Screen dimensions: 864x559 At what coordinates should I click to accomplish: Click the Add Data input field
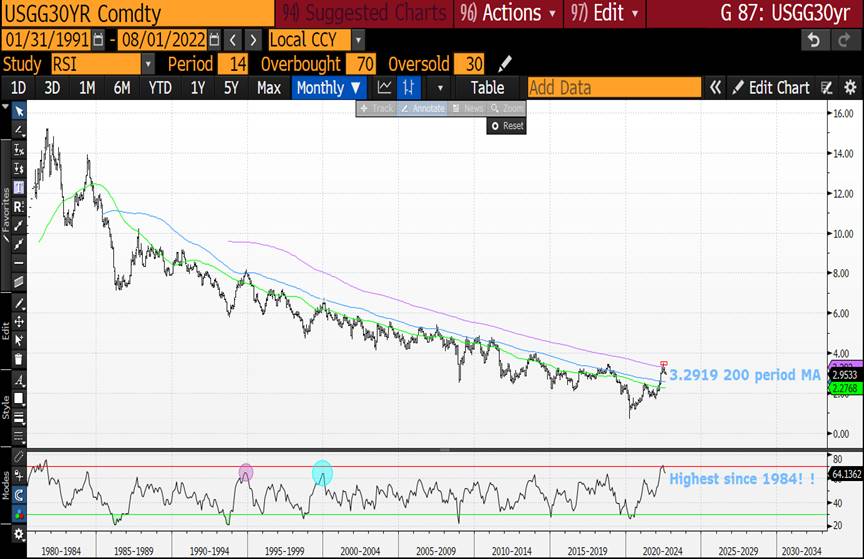click(x=614, y=87)
